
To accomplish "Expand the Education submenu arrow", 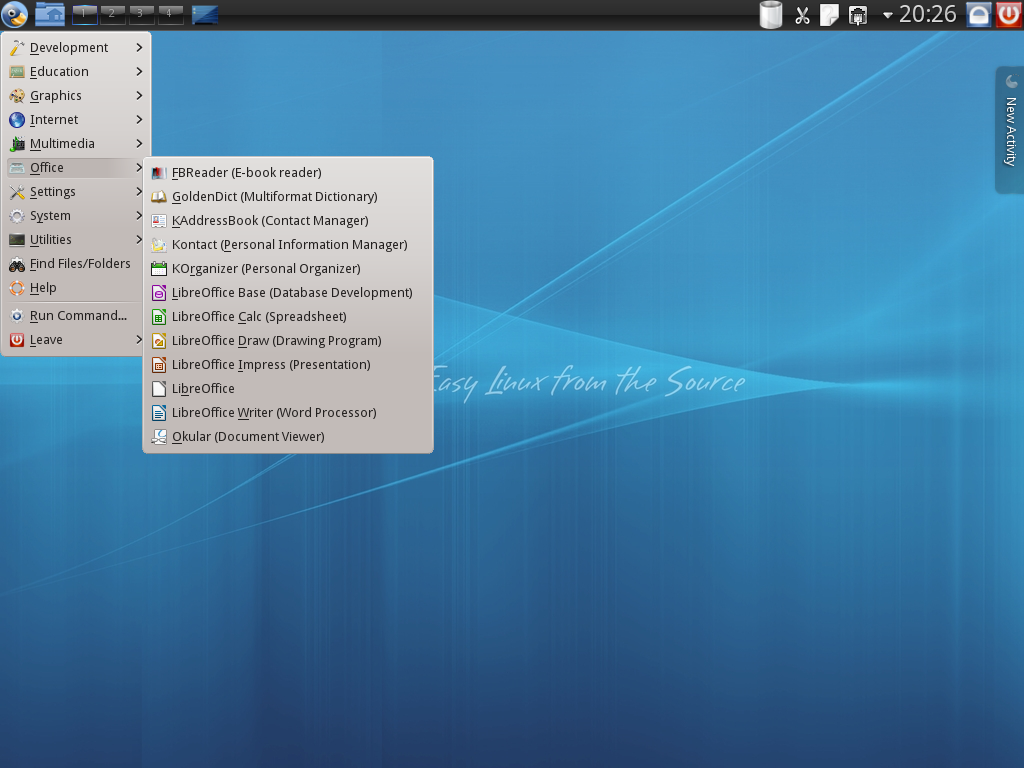I will 138,72.
